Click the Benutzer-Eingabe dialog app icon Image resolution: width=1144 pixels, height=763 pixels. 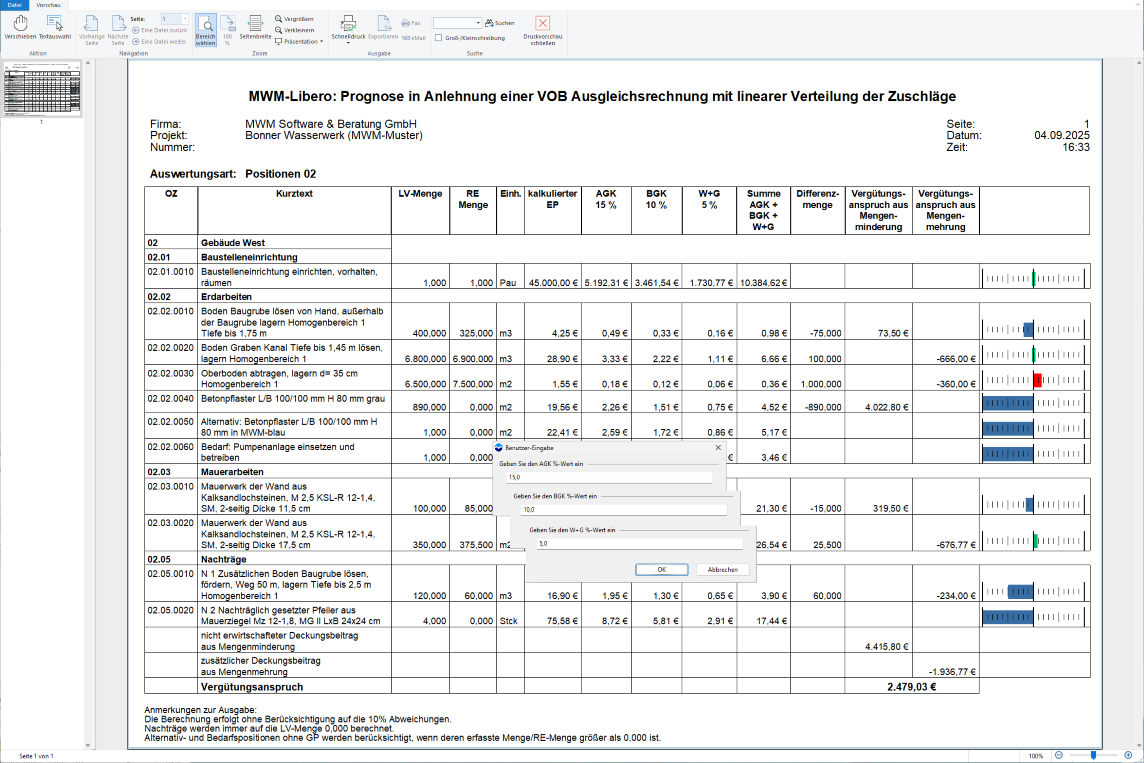click(499, 448)
